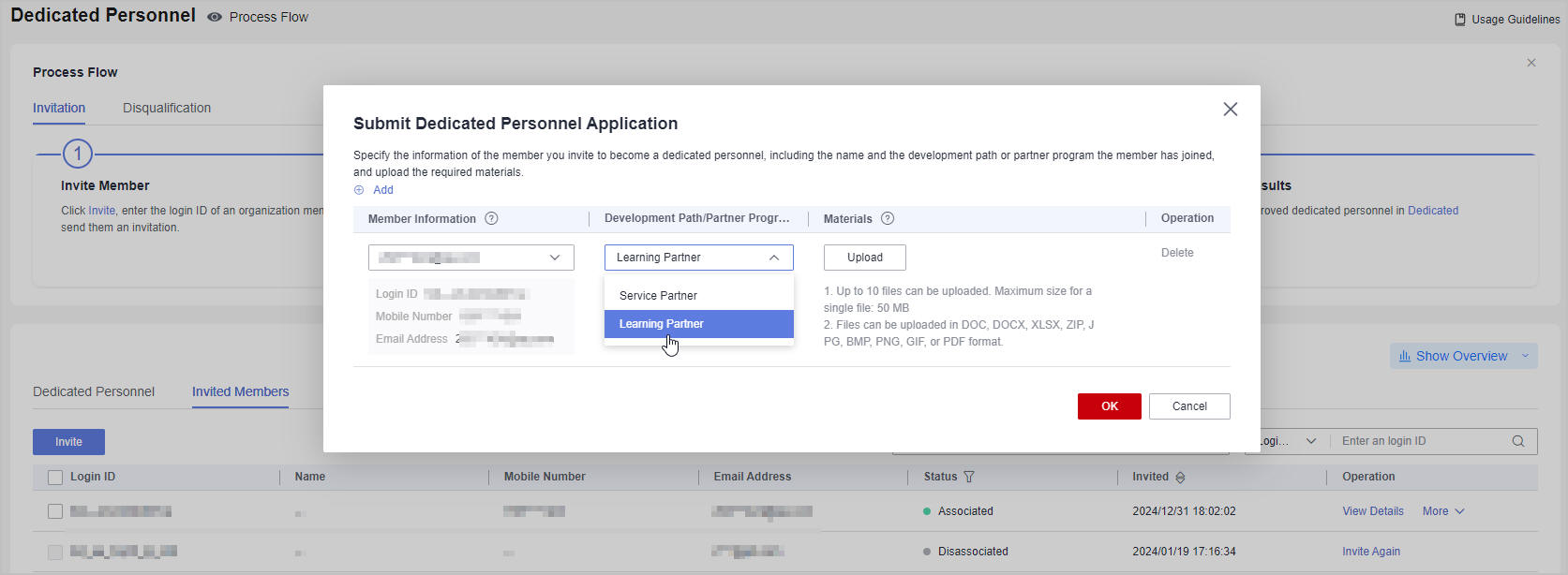This screenshot has width=1568, height=575.
Task: Select Service Partner from the dropdown list
Action: (658, 295)
